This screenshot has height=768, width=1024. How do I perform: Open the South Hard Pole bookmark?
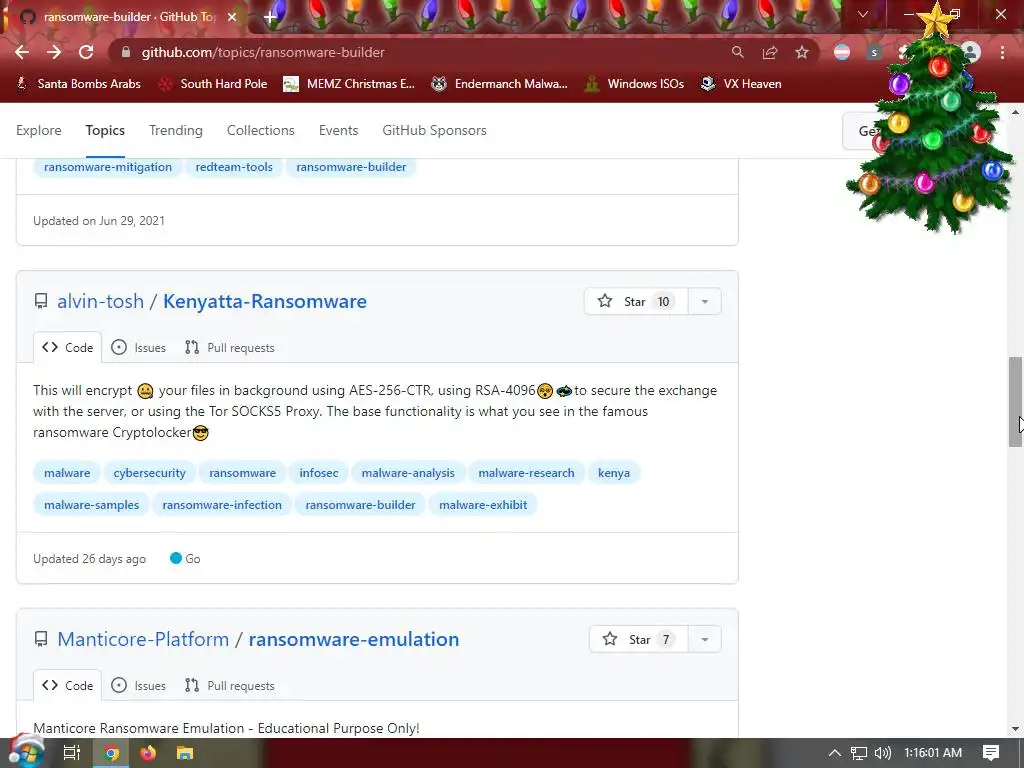click(x=213, y=84)
